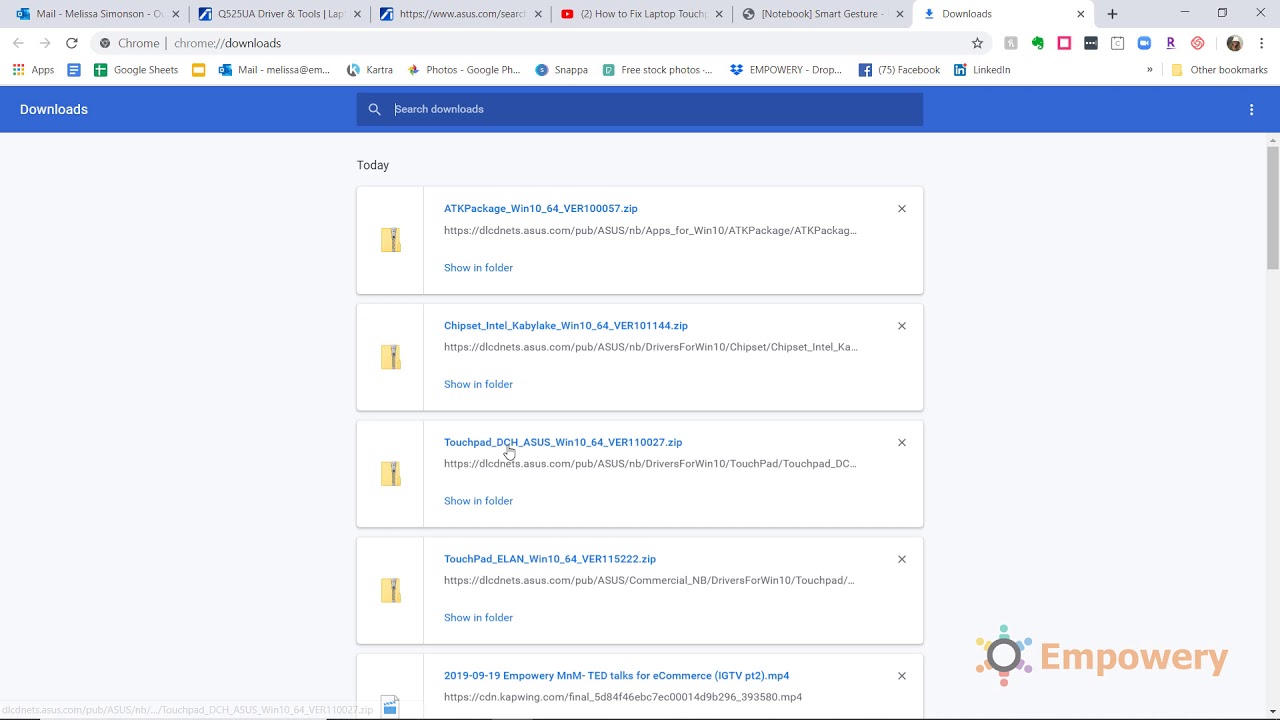Image resolution: width=1280 pixels, height=720 pixels.
Task: Click the chrome://downloads address bar
Action: click(x=530, y=43)
